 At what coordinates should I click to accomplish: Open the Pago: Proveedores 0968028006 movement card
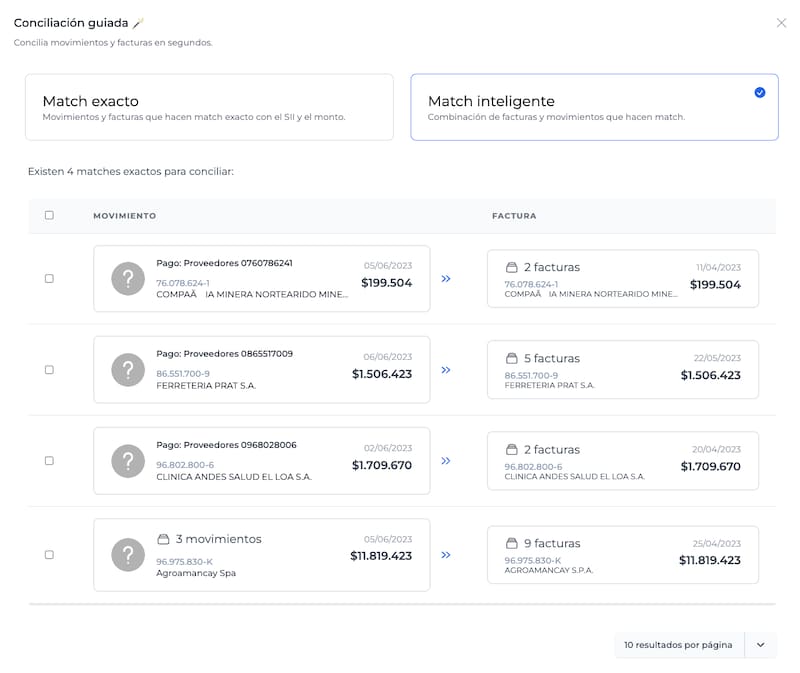point(261,460)
